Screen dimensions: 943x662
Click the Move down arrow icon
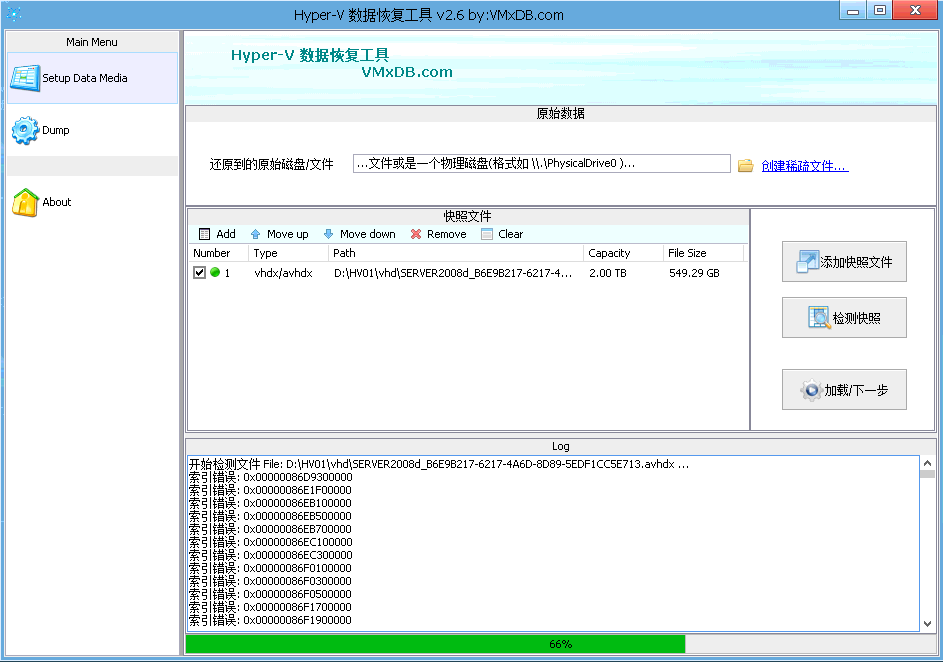pyautogui.click(x=328, y=234)
